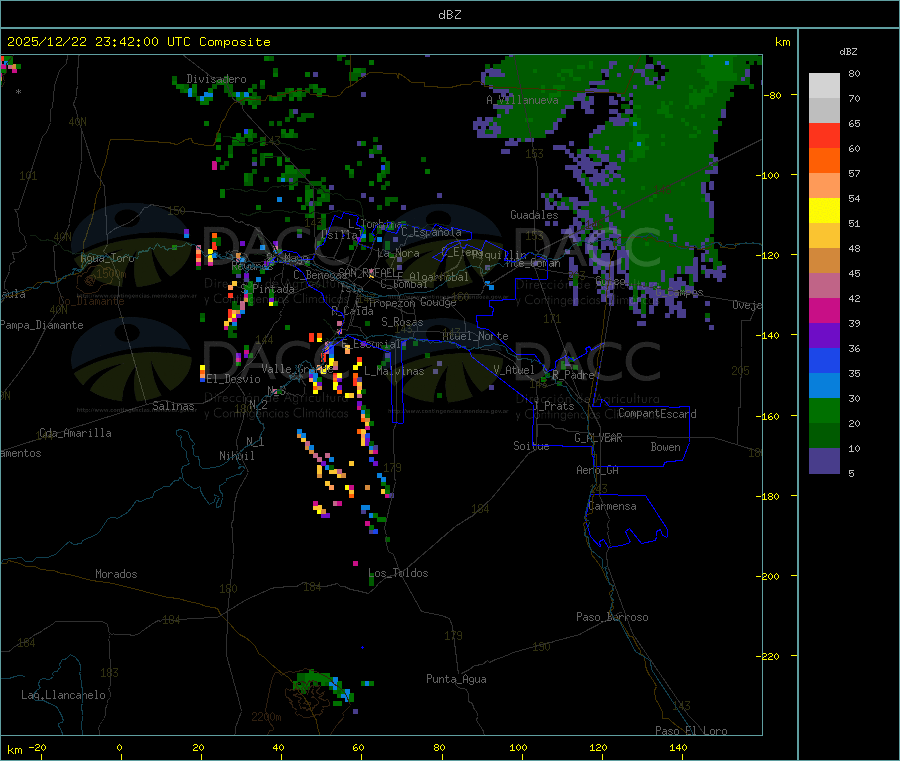Screen dimensions: 900x761
Task: Click the 'Soitue' place label
Action: click(x=531, y=446)
